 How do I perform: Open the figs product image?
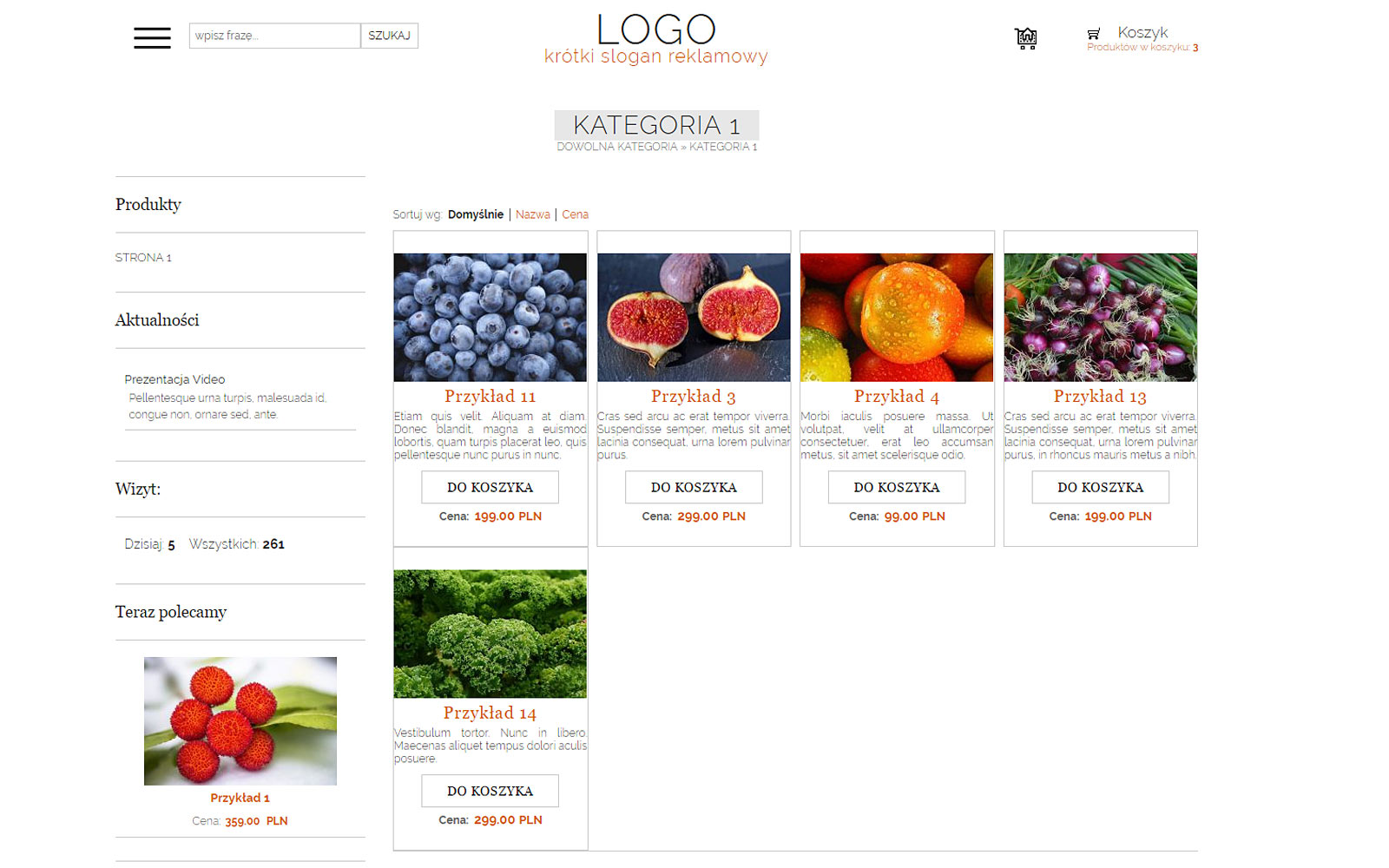[x=694, y=318]
